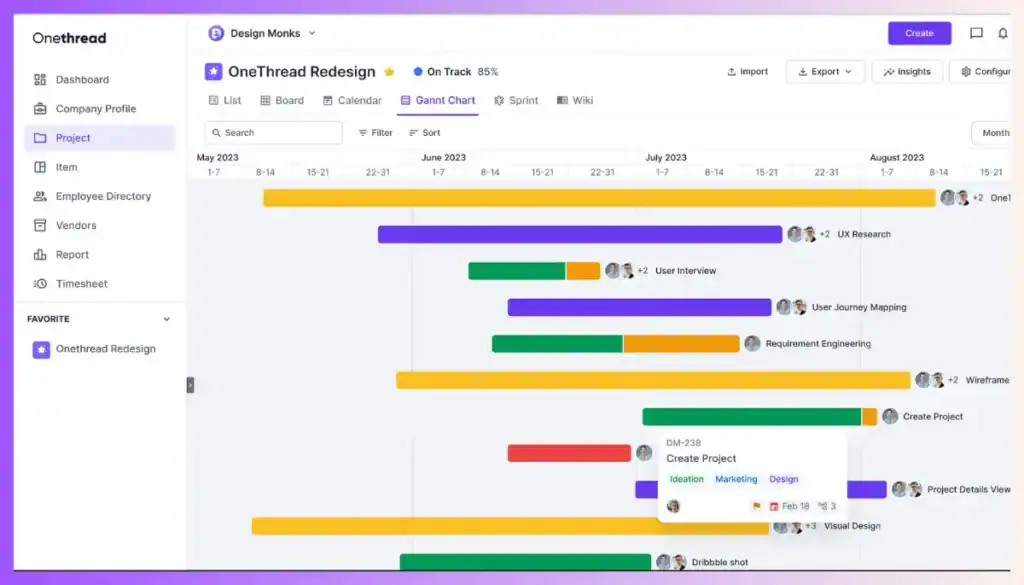
Task: Open the Month view dropdown
Action: 992,133
